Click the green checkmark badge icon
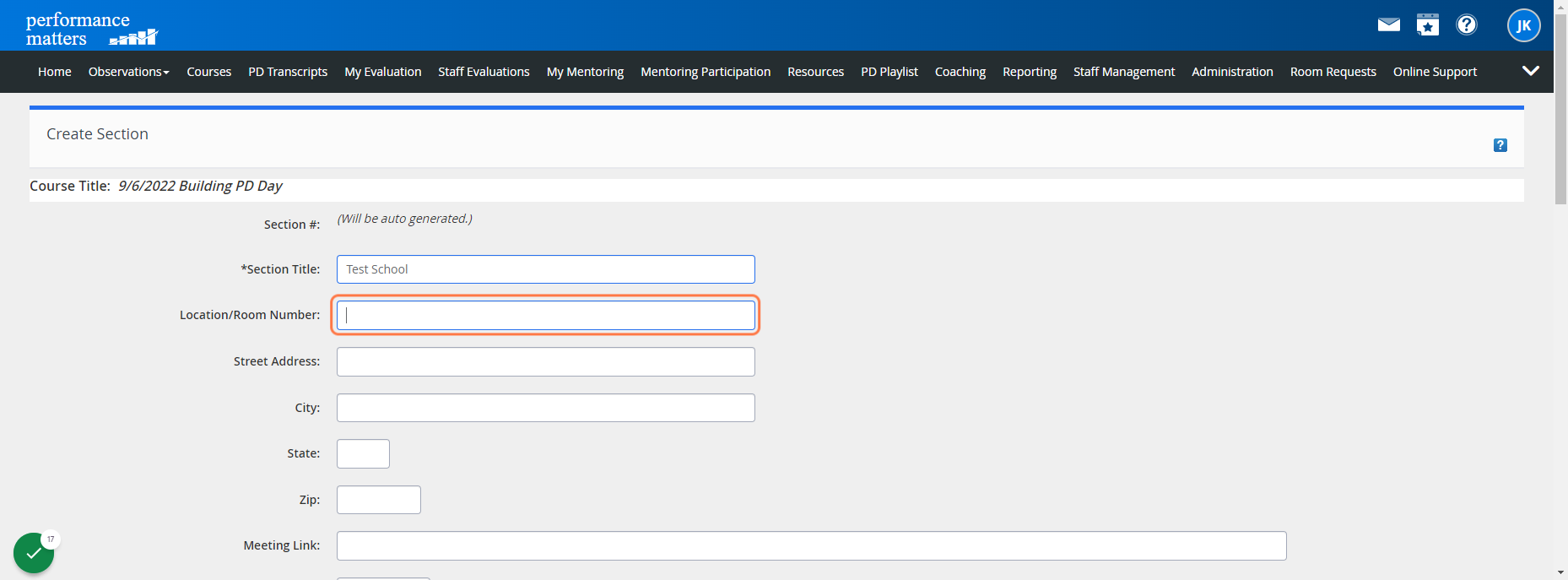The image size is (1568, 580). tap(34, 553)
